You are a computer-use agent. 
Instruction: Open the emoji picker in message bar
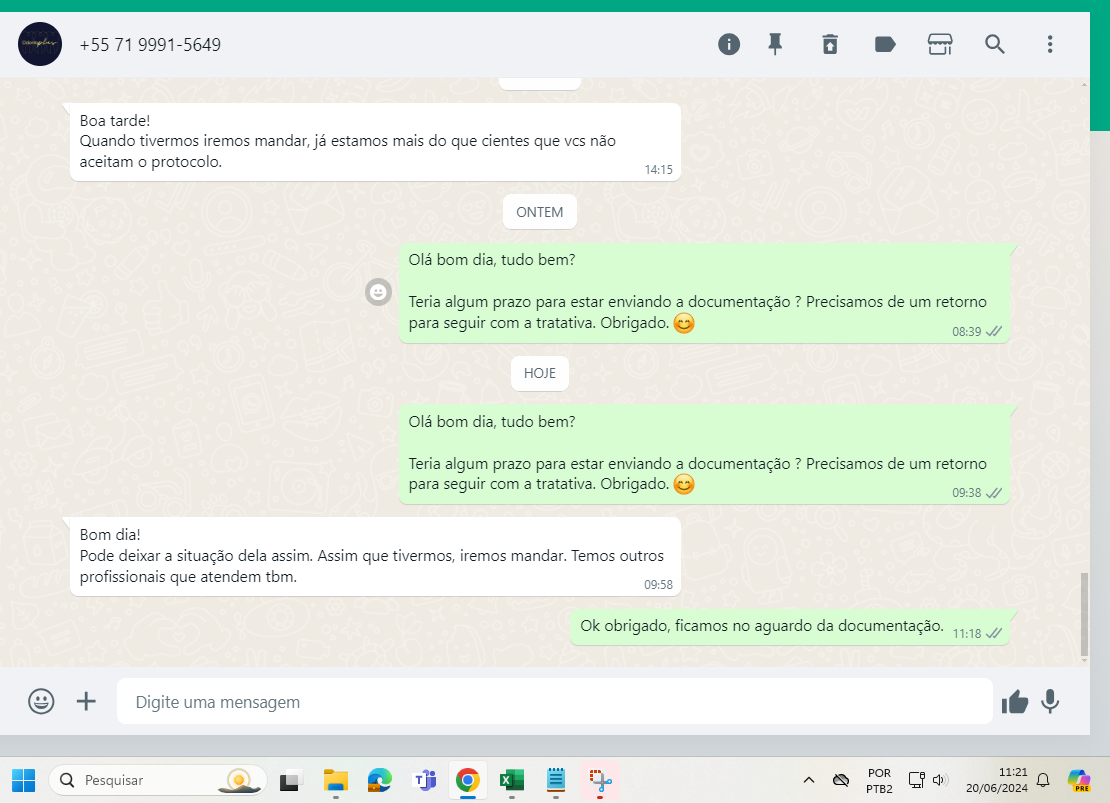tap(41, 701)
